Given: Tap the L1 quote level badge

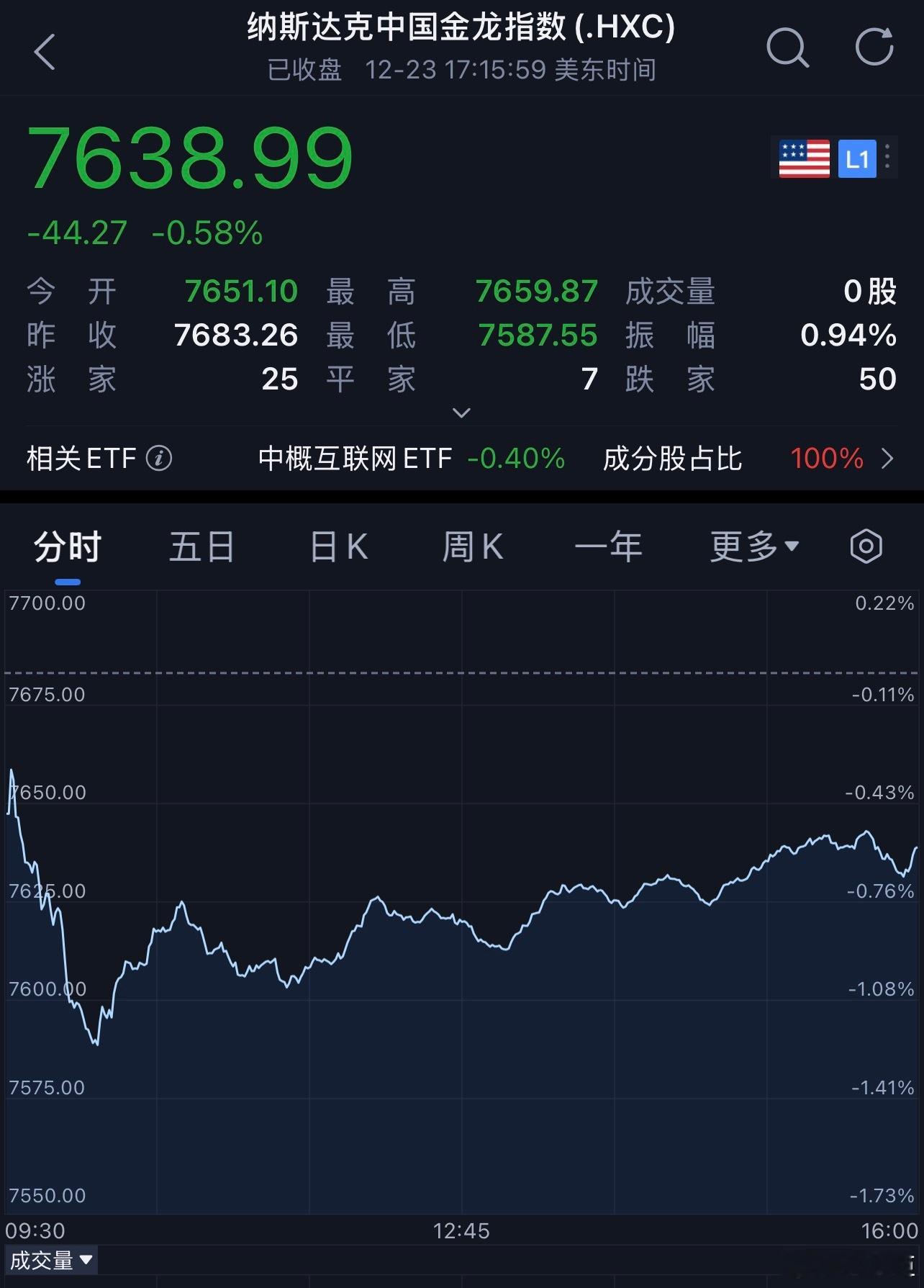Looking at the screenshot, I should (x=857, y=158).
